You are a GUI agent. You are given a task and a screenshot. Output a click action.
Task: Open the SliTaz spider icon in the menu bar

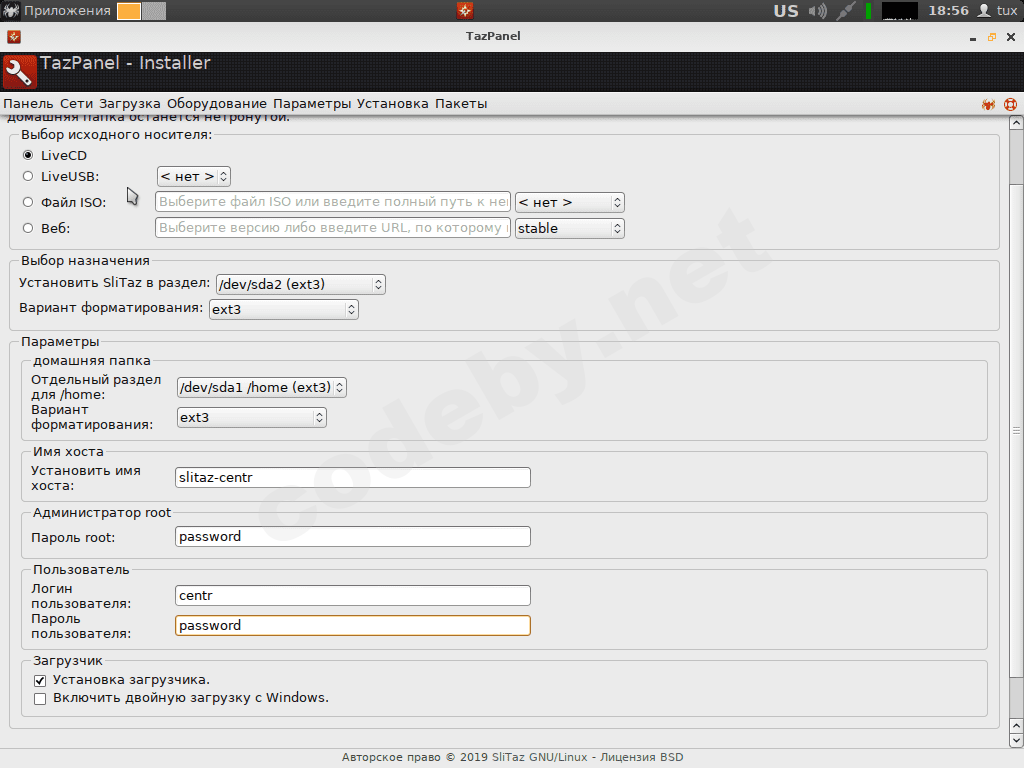click(x=988, y=104)
